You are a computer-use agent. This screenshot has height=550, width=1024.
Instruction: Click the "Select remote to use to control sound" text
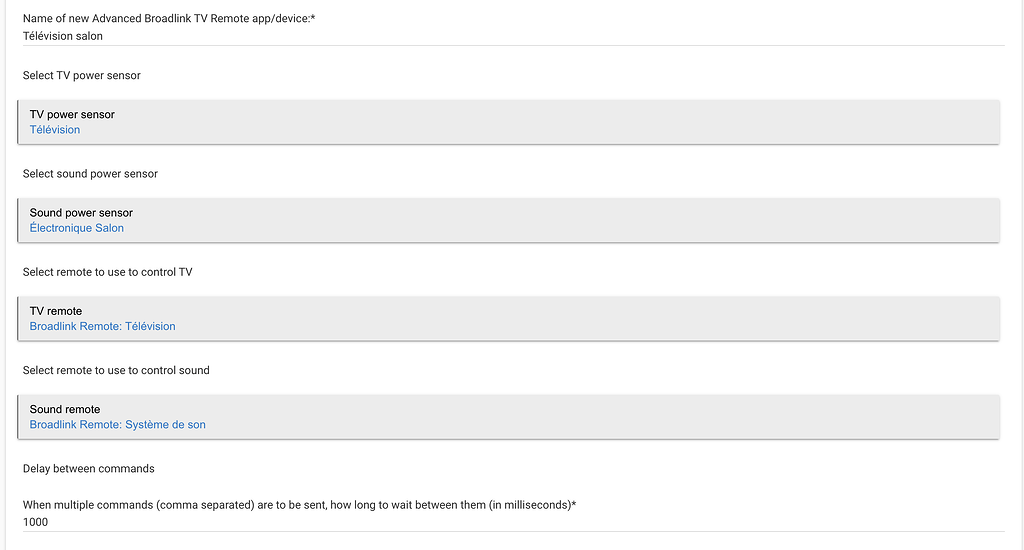(x=116, y=370)
